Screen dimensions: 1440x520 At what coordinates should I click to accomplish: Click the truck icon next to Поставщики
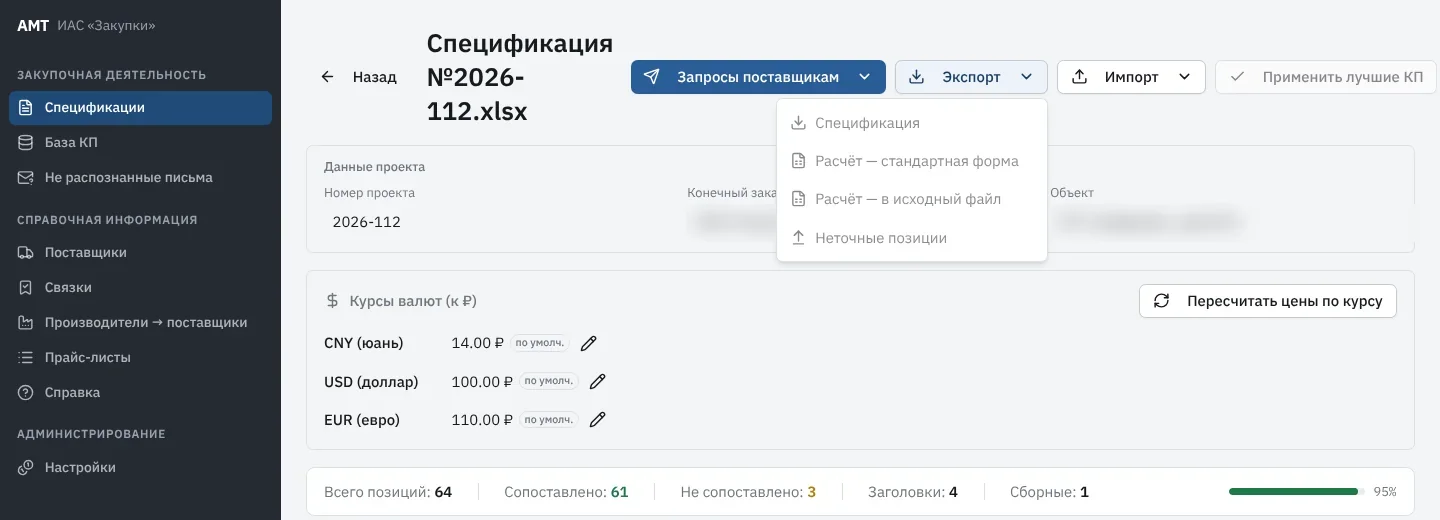click(x=26, y=253)
